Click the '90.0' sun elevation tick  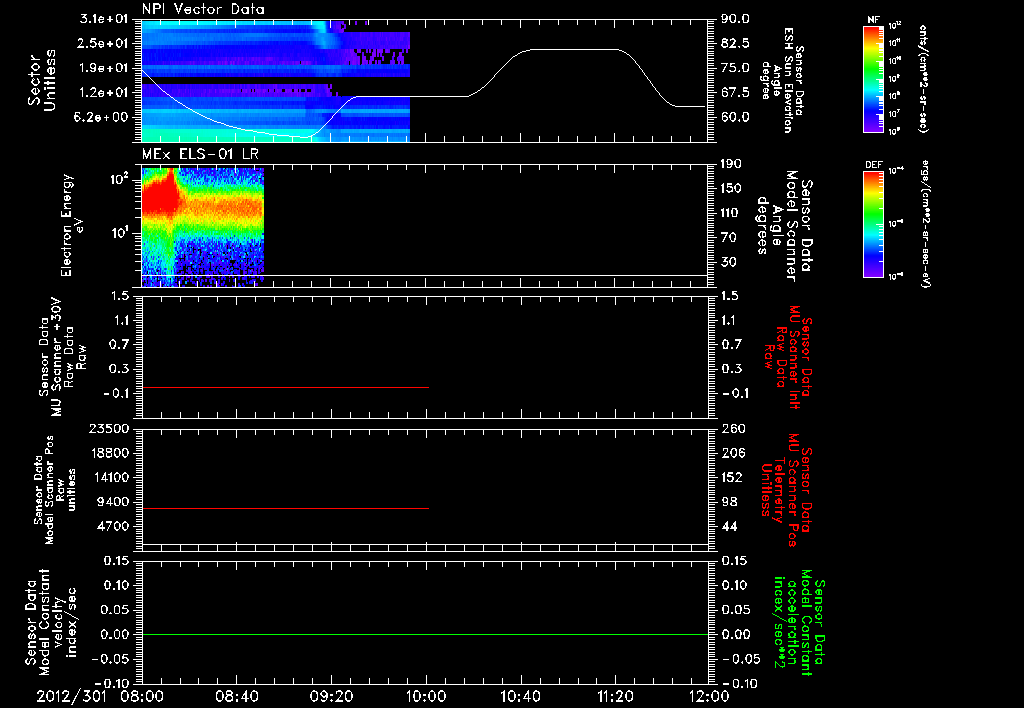point(735,19)
